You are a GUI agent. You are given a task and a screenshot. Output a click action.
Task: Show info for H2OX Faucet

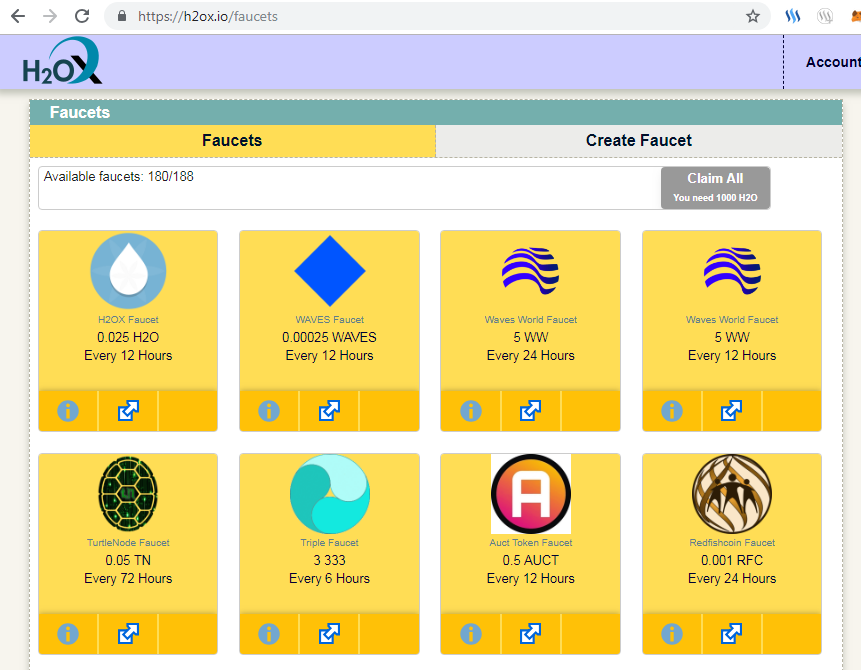click(68, 411)
